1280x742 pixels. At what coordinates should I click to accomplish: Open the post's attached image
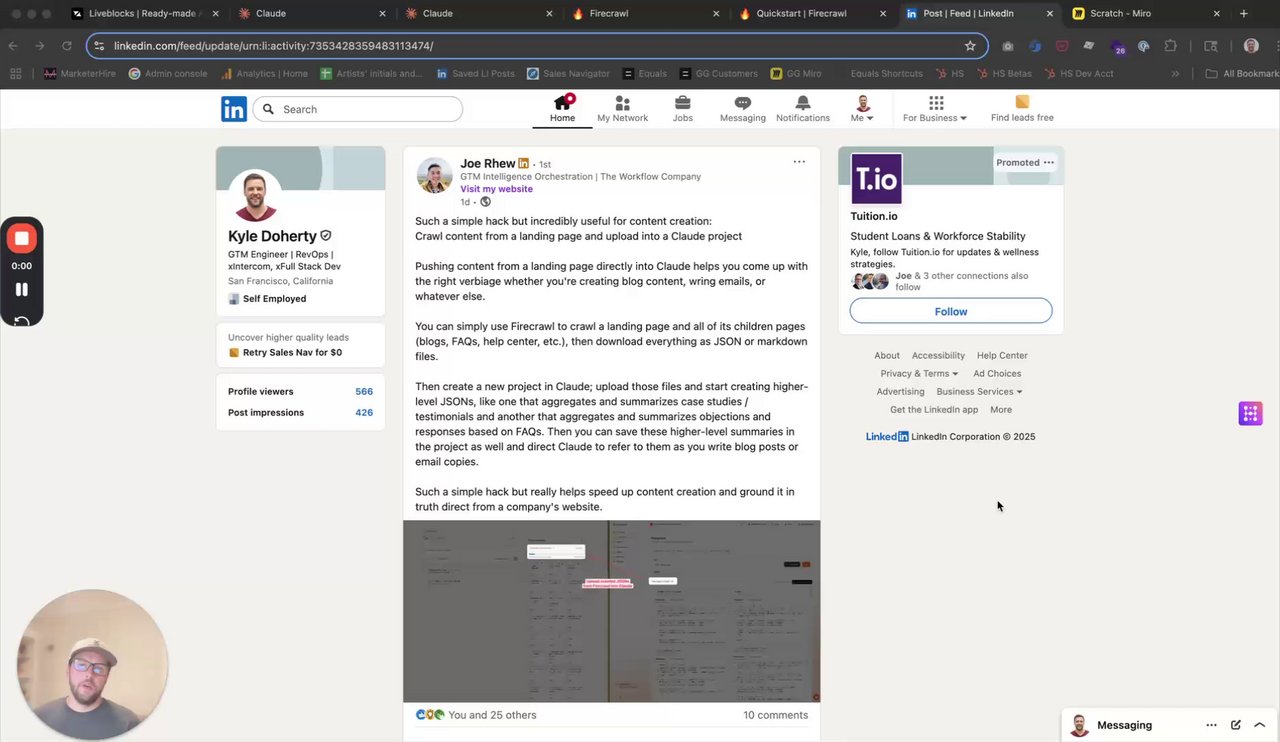[x=611, y=611]
